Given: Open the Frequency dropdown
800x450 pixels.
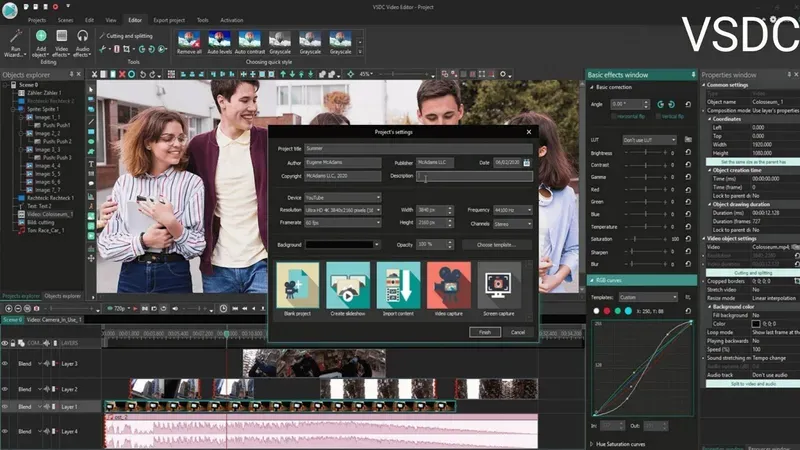Looking at the screenshot, I should tap(513, 210).
